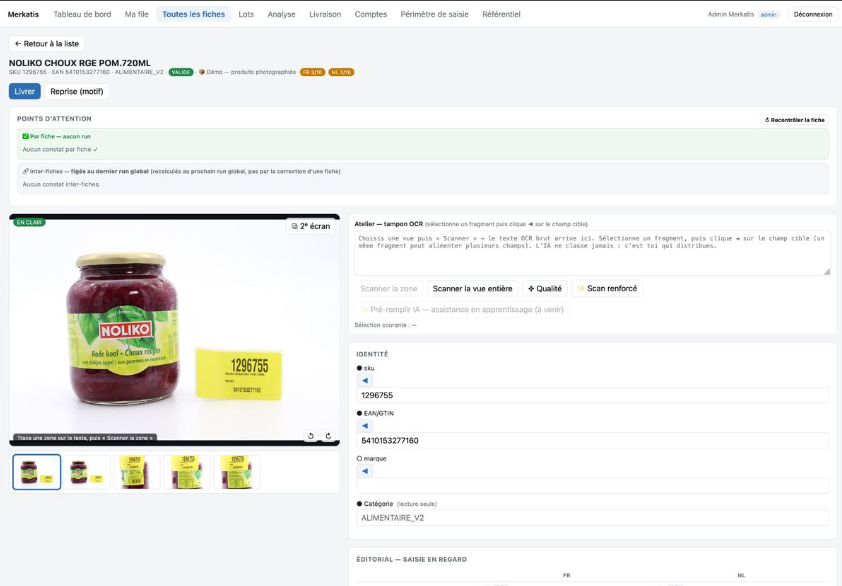Select the third product thumbnail

(x=137, y=472)
